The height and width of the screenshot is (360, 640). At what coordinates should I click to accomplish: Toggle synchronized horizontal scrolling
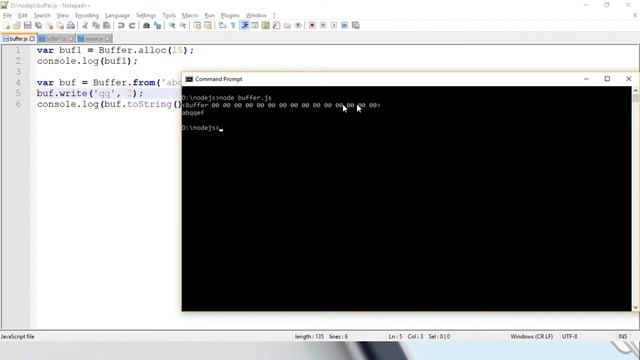coord(208,25)
